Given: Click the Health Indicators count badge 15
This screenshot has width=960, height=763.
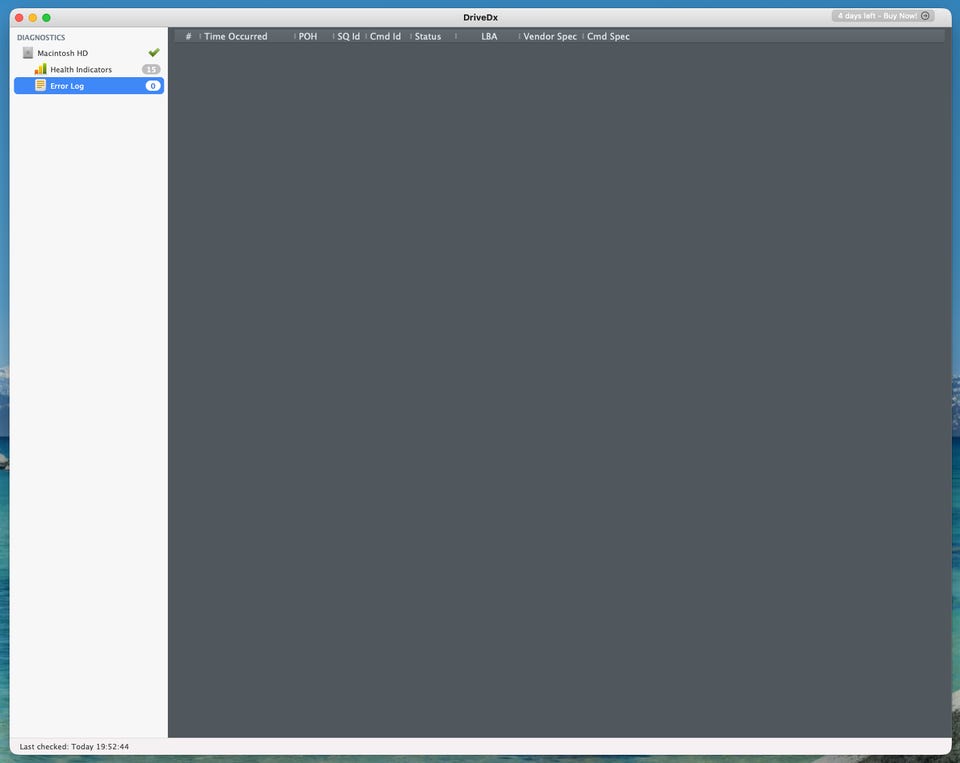Looking at the screenshot, I should (x=151, y=69).
